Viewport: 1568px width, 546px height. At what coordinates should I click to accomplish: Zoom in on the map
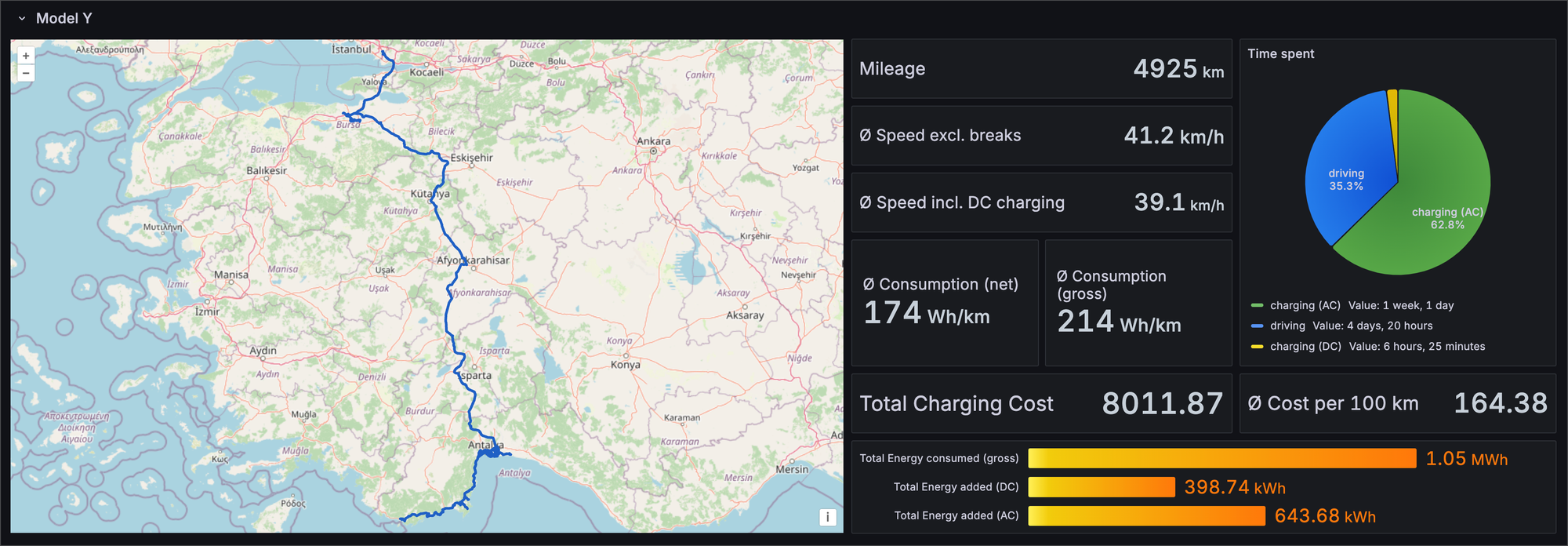pos(26,56)
